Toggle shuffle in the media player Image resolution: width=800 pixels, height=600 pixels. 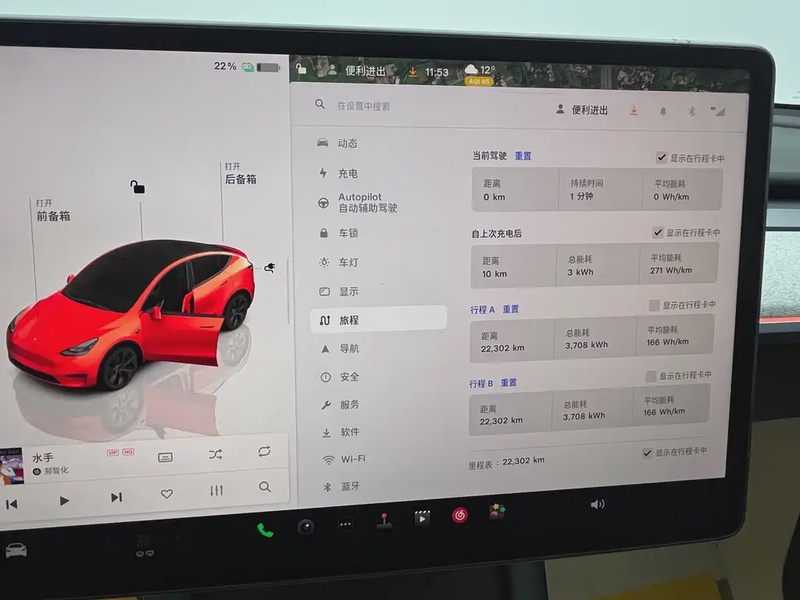(216, 454)
